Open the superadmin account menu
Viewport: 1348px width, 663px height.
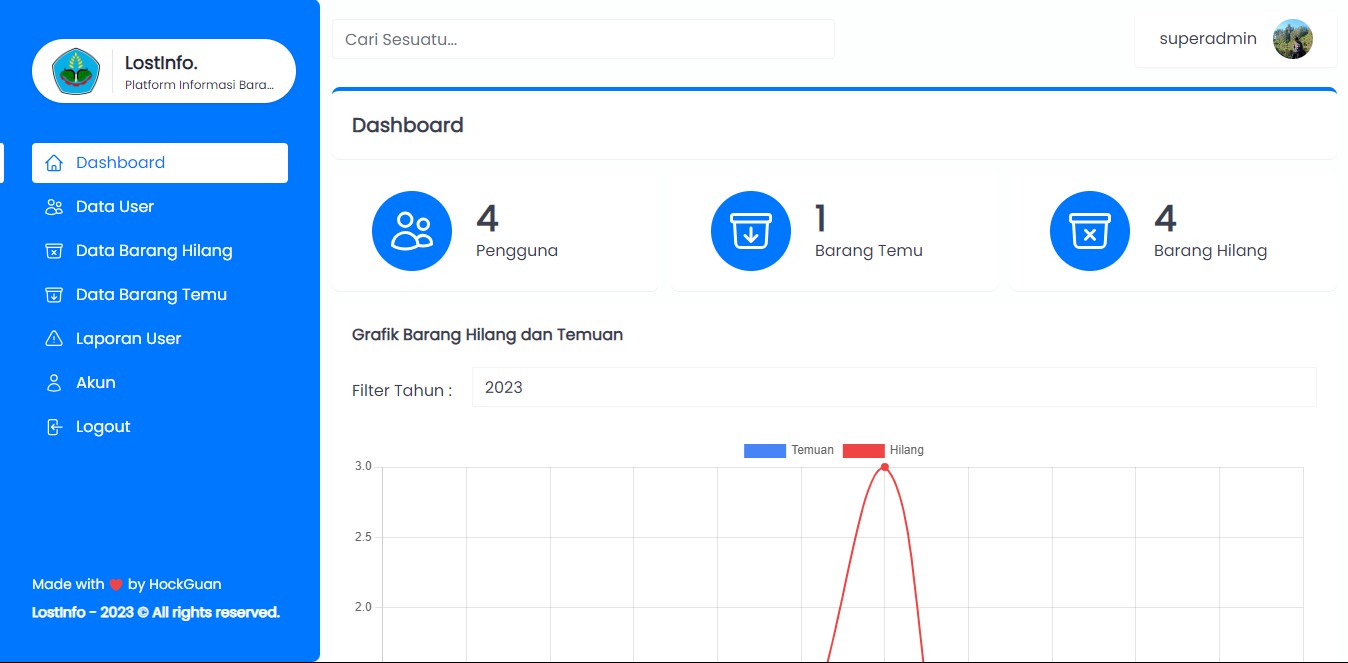pos(1235,39)
